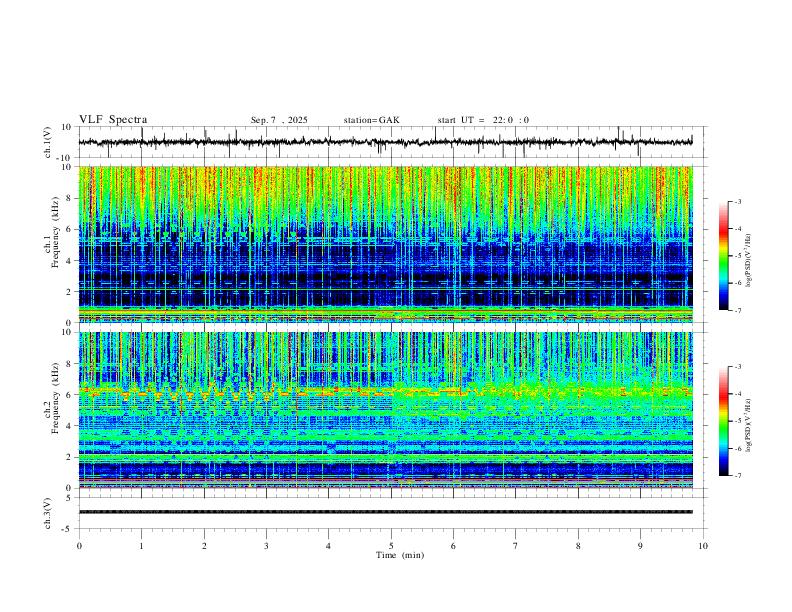Click the "ch.3(V)" axis label
This screenshot has width=792, height=612.
point(48,513)
